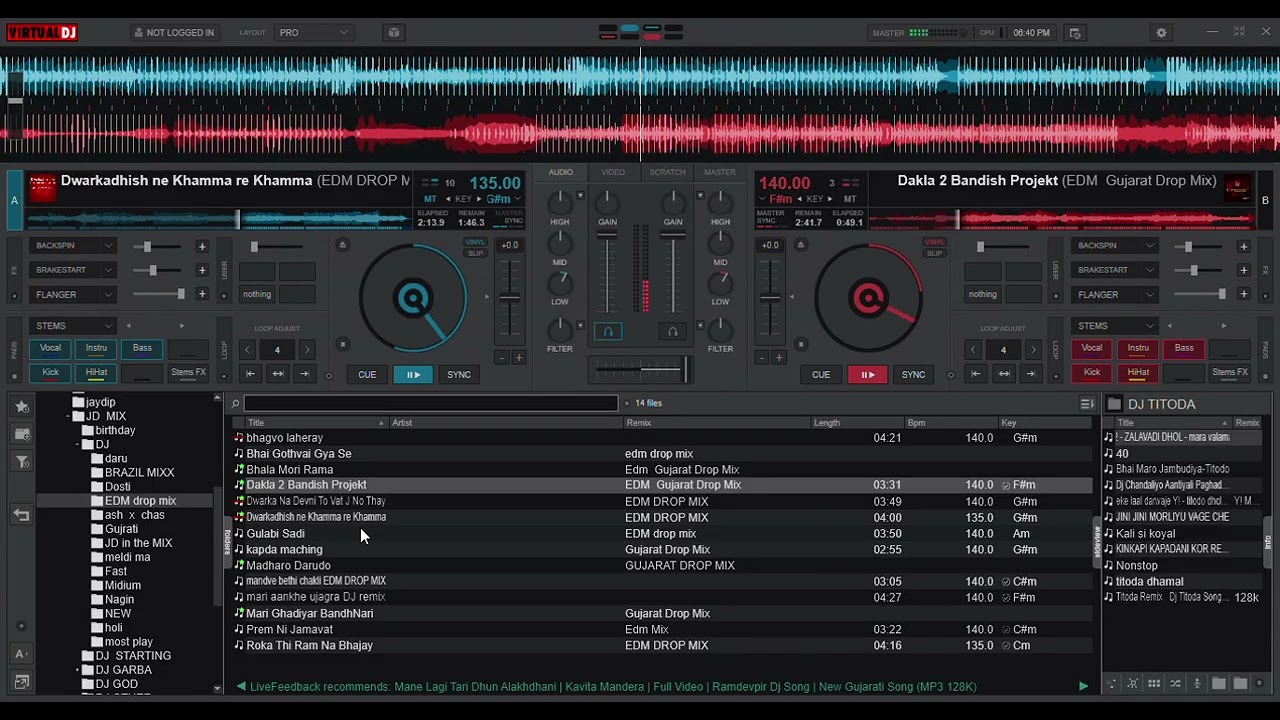Click the pitch plus button on deck B

(x=778, y=358)
